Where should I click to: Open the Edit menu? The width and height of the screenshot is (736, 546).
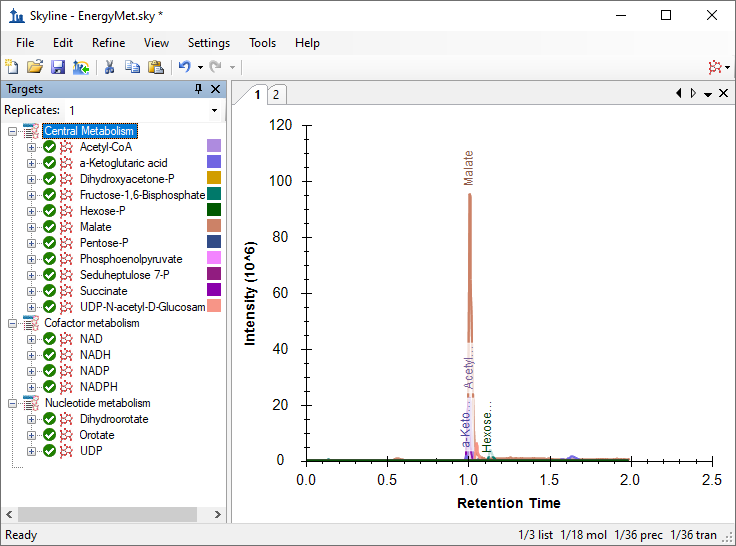click(62, 43)
